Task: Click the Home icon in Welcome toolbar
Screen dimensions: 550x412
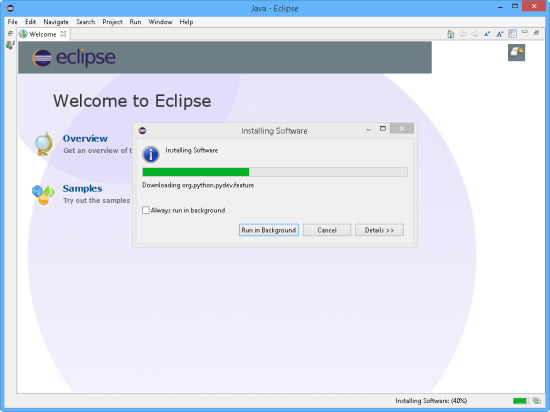Action: coord(451,34)
